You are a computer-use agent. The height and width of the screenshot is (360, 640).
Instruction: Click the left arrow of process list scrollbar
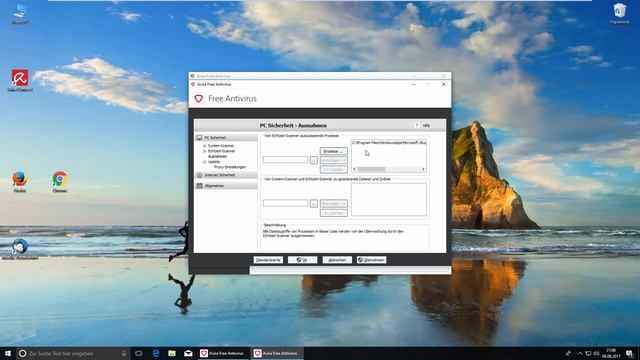(354, 169)
